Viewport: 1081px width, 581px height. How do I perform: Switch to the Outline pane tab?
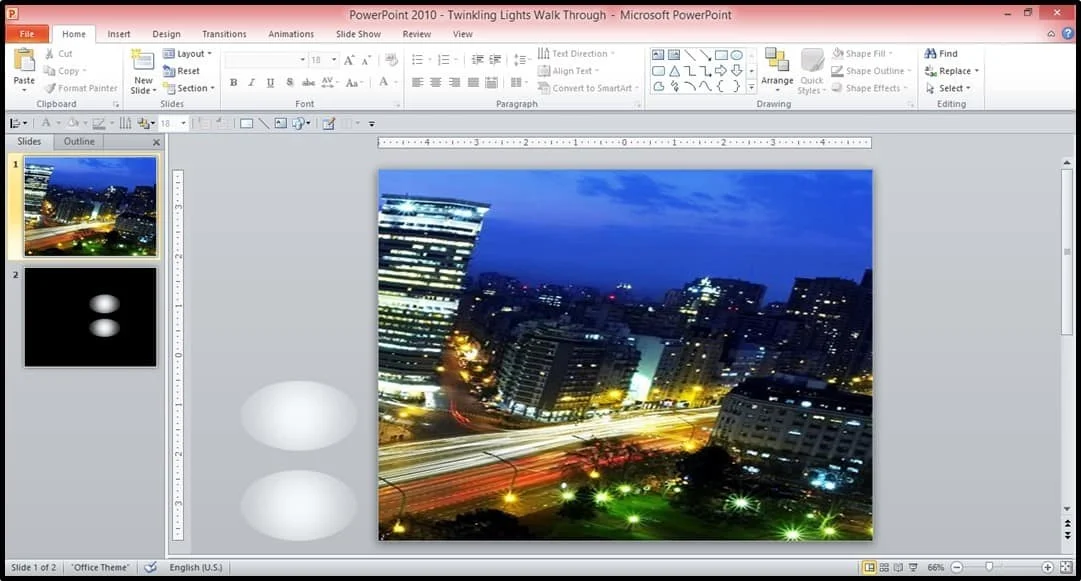[79, 141]
